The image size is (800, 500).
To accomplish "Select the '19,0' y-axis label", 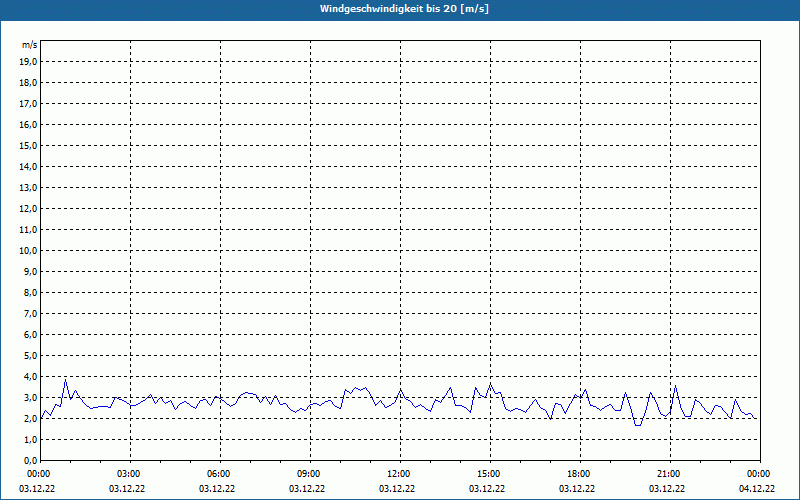I will pos(28,62).
